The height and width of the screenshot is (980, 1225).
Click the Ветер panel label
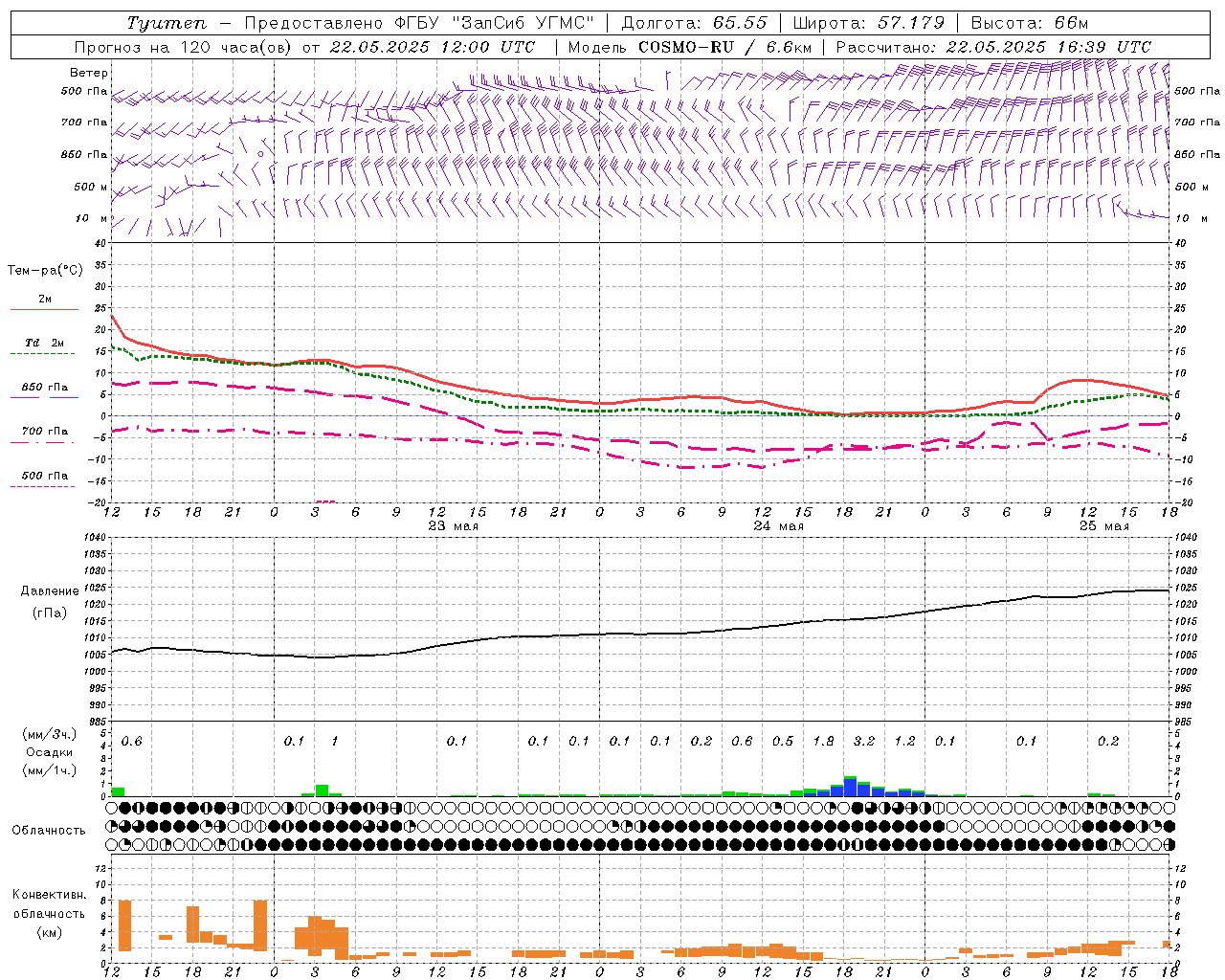click(89, 73)
